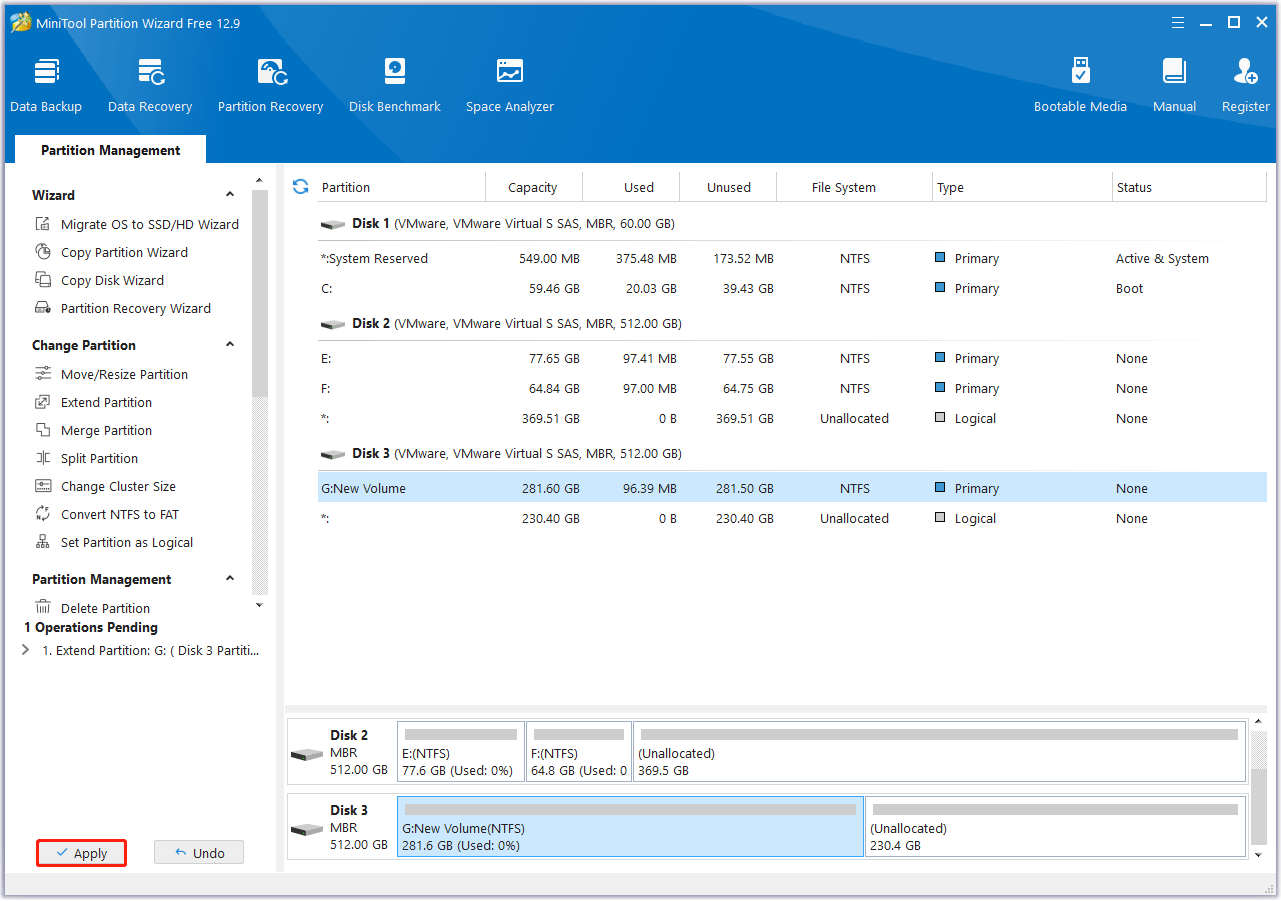This screenshot has height=901, width=1281.
Task: Select Disk 2 header row
Action: pyautogui.click(x=792, y=324)
